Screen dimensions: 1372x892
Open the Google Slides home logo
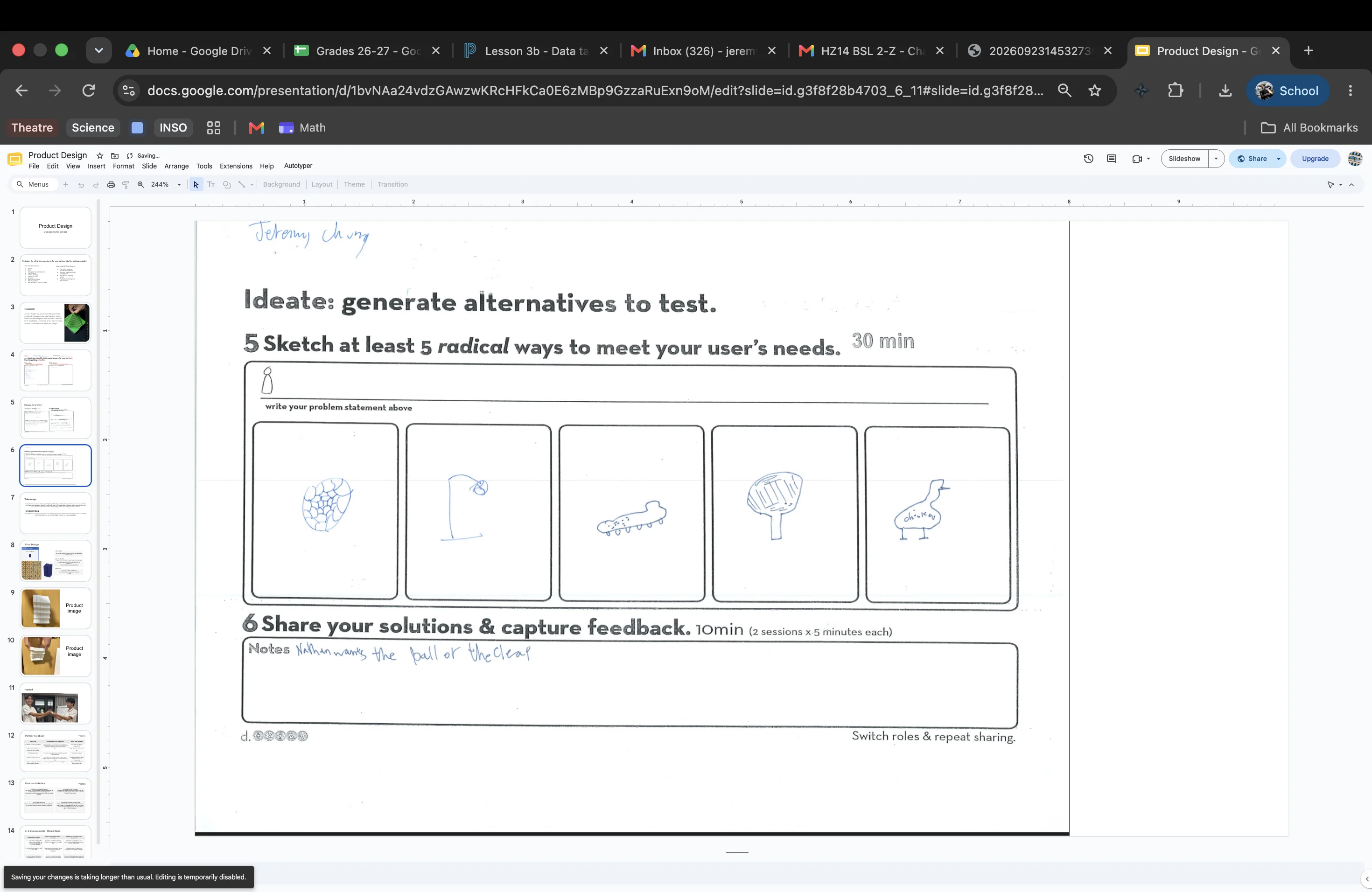click(x=15, y=159)
